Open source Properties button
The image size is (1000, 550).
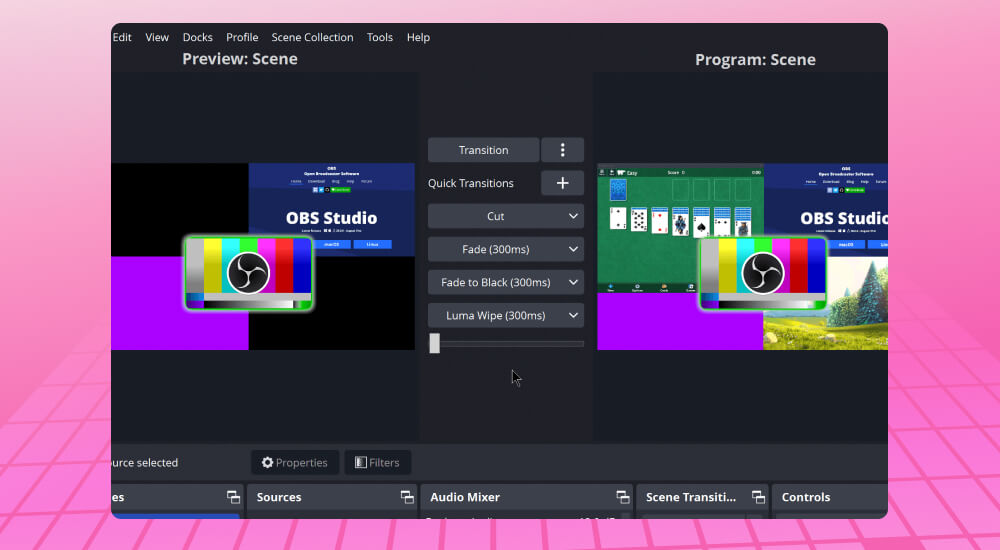point(295,463)
